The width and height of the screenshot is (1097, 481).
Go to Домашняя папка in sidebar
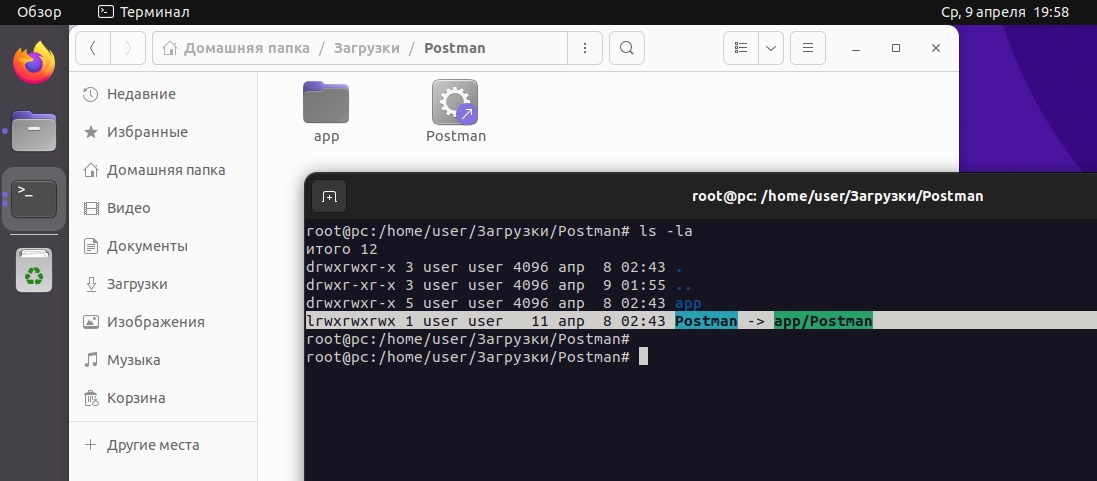pyautogui.click(x=163, y=170)
